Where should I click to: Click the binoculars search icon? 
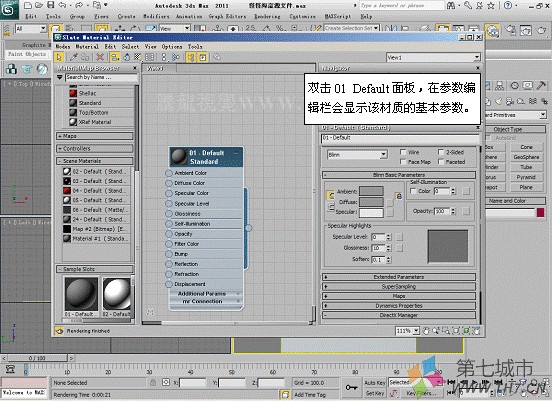[x=451, y=5]
